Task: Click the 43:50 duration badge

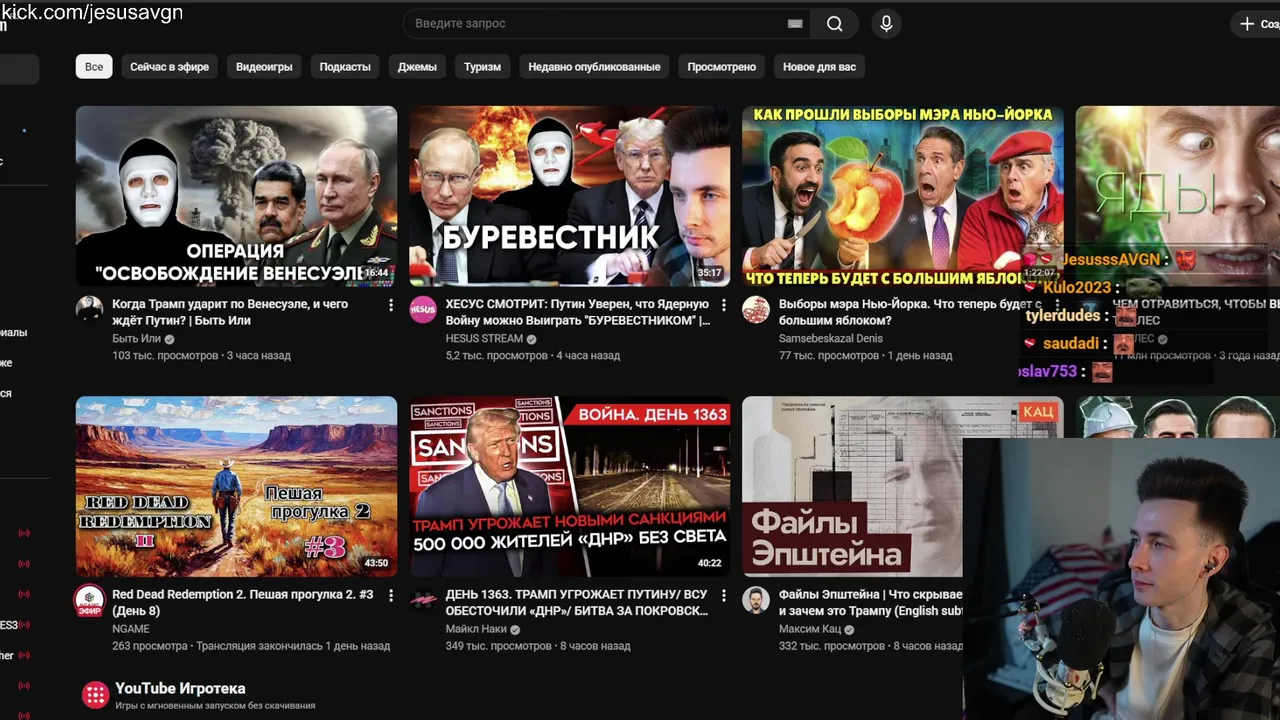Action: coord(376,563)
